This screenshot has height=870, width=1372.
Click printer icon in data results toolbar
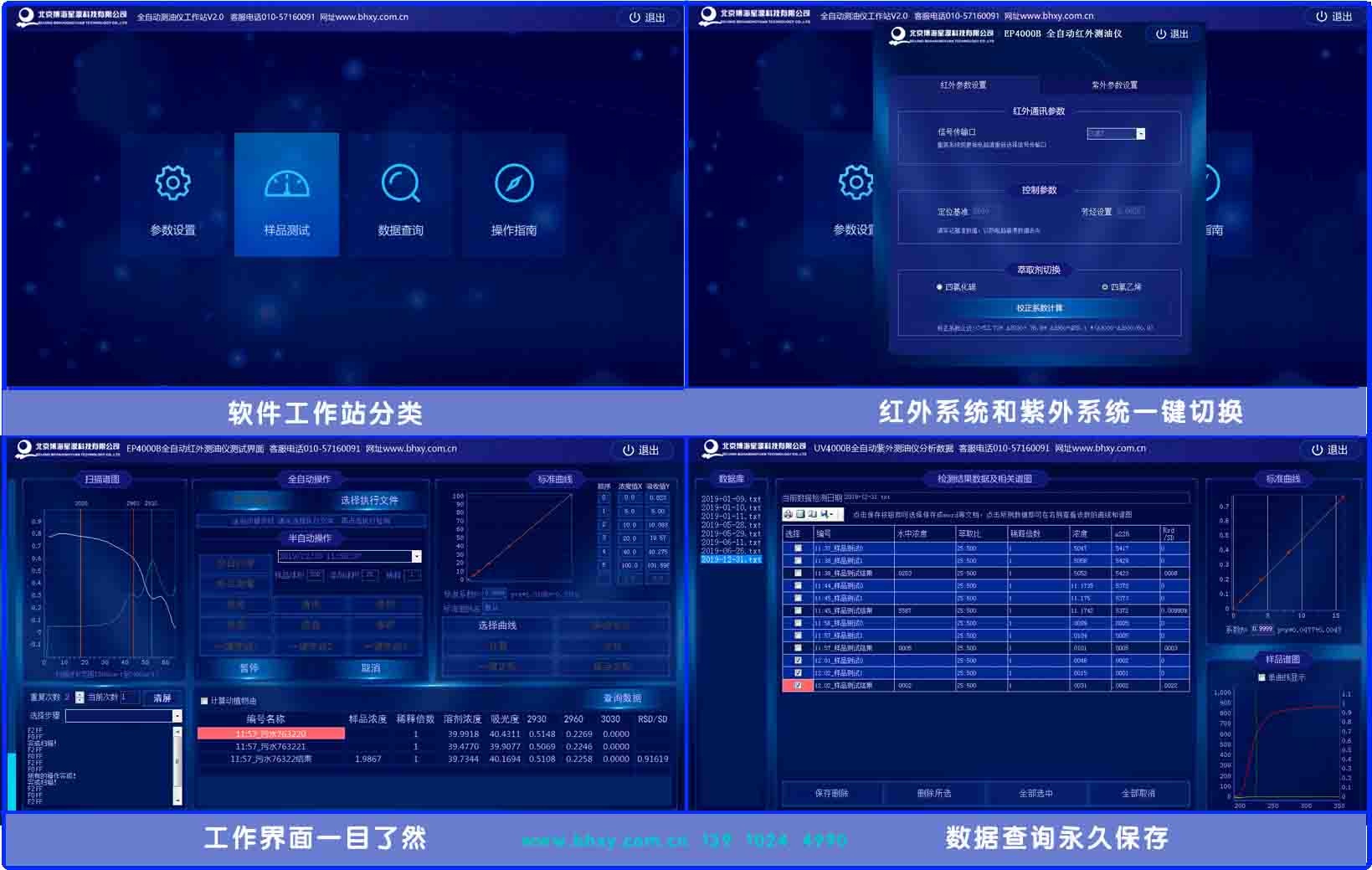788,514
